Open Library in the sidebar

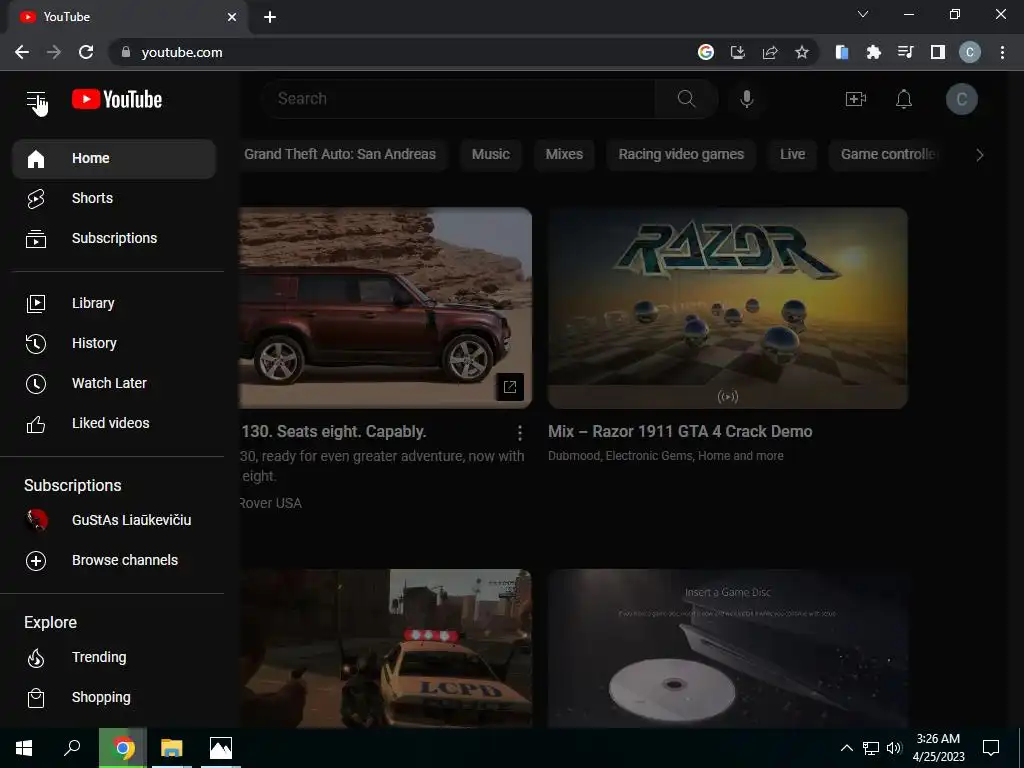click(114, 304)
